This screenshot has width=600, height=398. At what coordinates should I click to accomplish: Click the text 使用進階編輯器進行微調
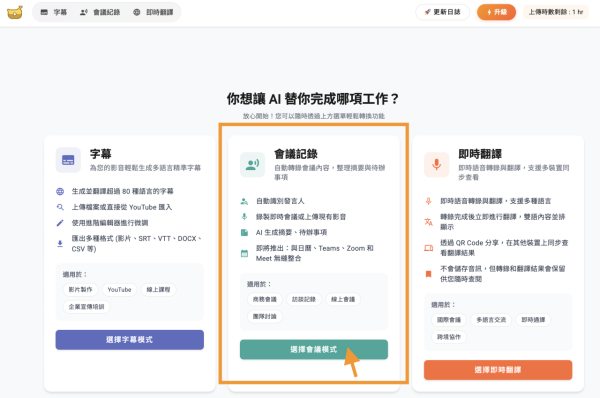(x=110, y=223)
